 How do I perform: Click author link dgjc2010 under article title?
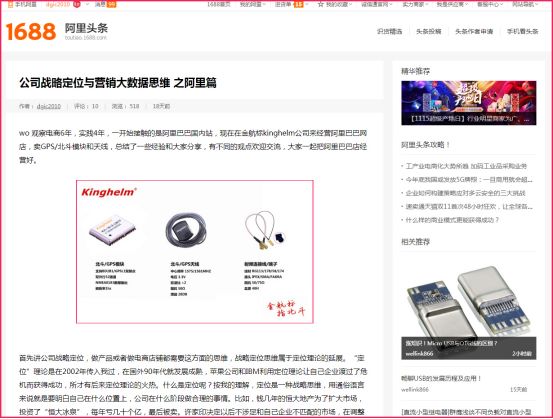pos(49,106)
